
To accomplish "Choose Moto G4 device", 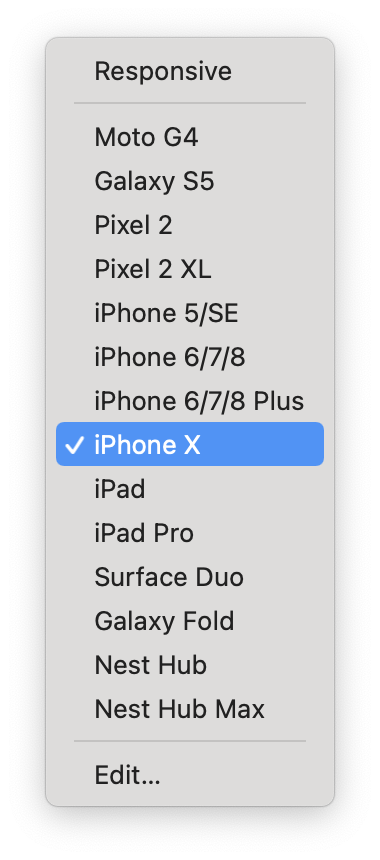I will tap(190, 137).
